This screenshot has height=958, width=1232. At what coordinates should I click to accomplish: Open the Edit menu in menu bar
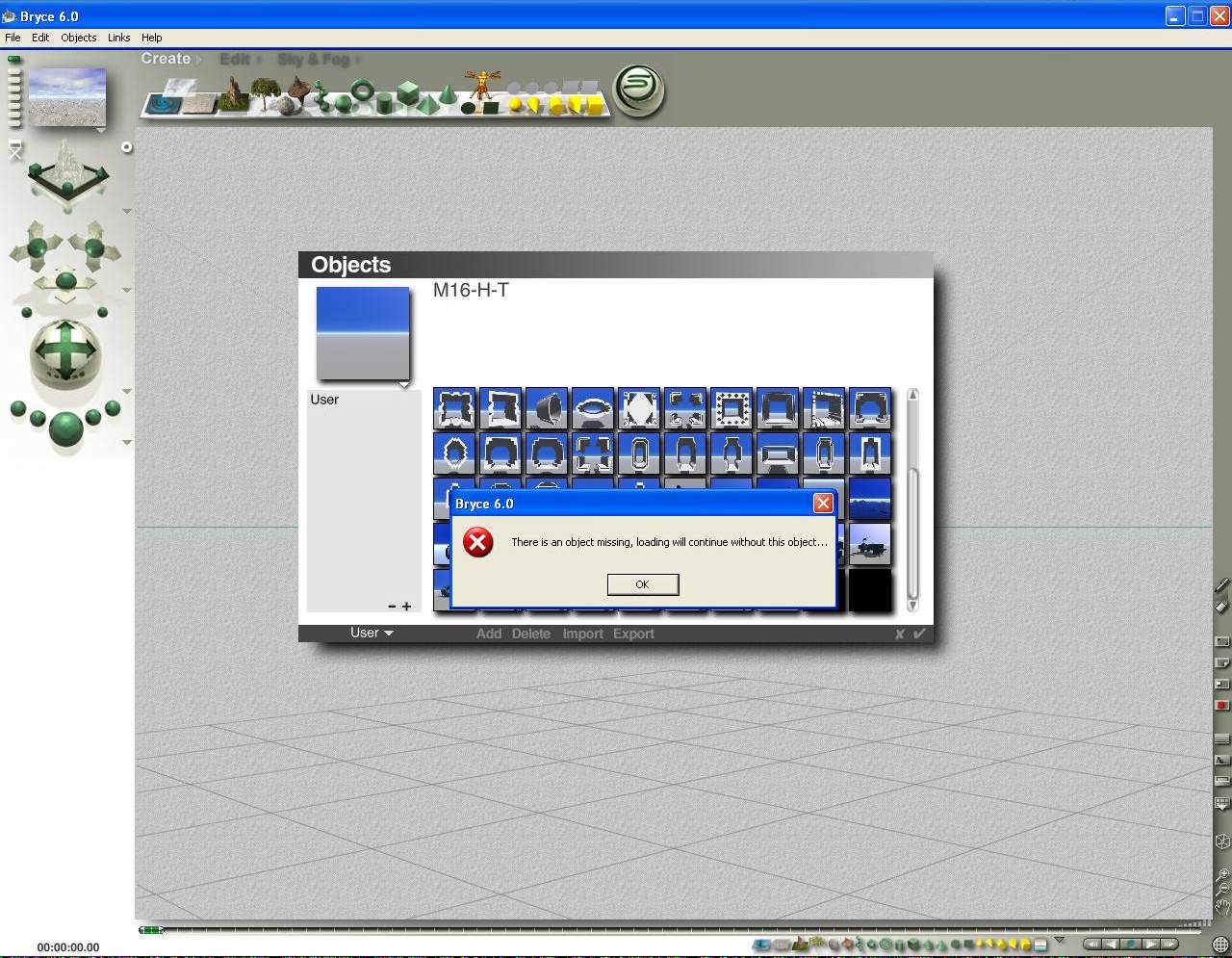pyautogui.click(x=40, y=38)
